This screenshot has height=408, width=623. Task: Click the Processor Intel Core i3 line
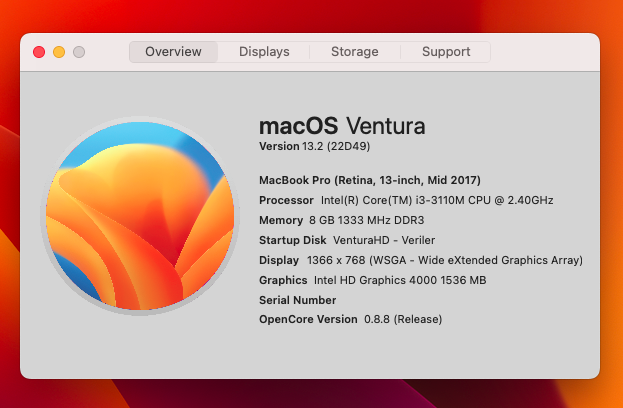[406, 200]
